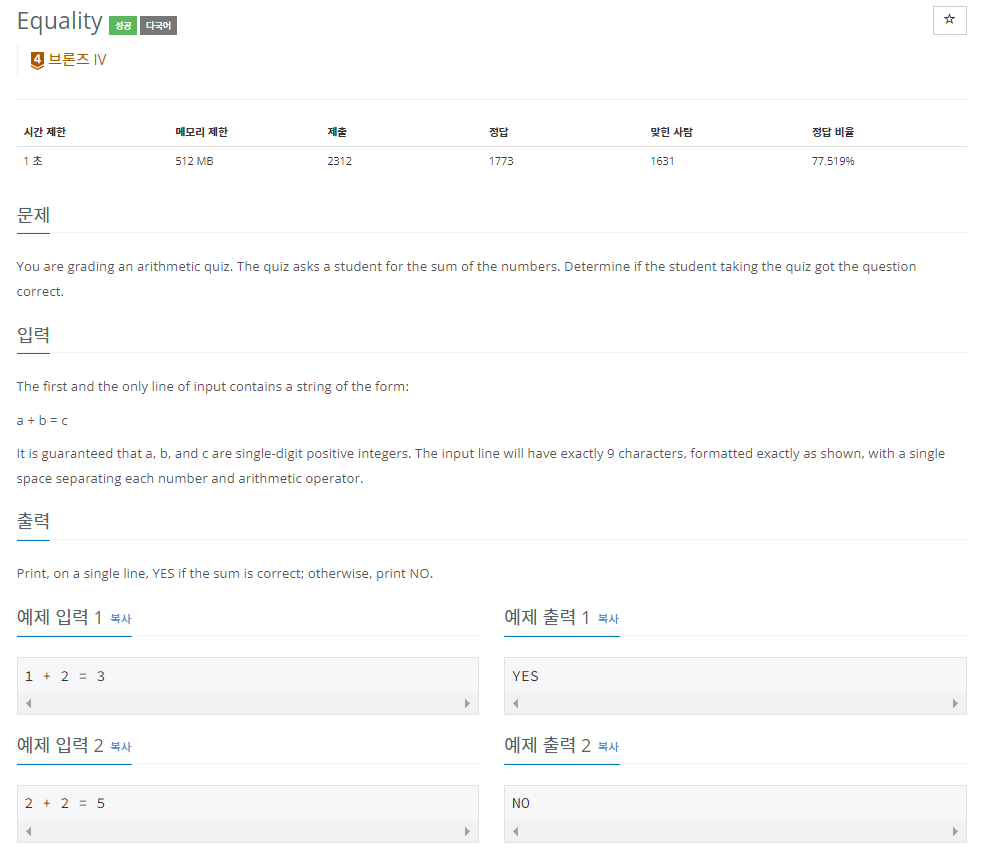The width and height of the screenshot is (998, 855).
Task: Click the 'Equality' problem title
Action: [x=59, y=22]
